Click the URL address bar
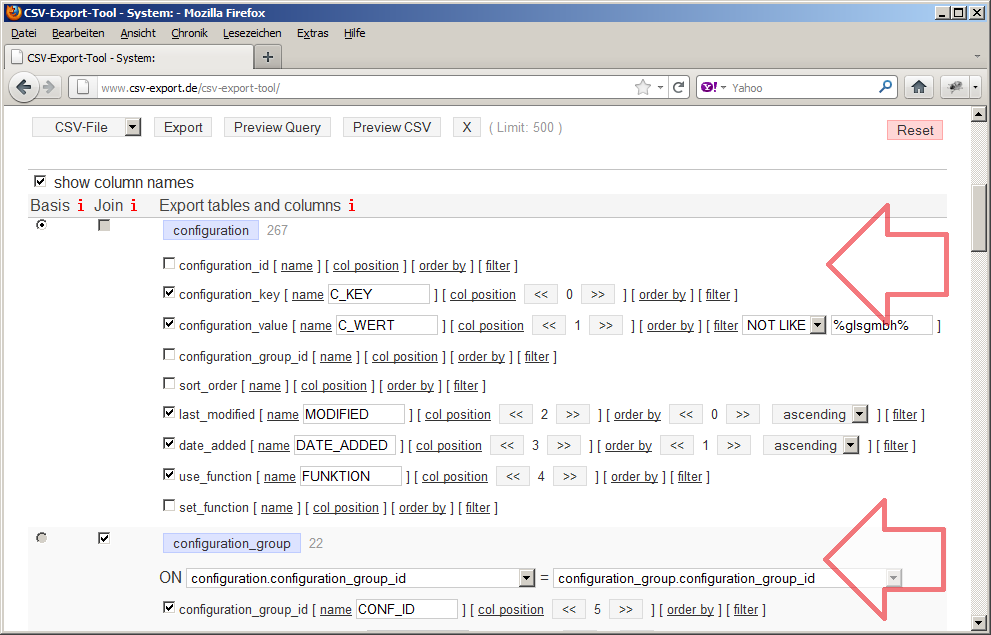The image size is (991, 635). pyautogui.click(x=365, y=87)
